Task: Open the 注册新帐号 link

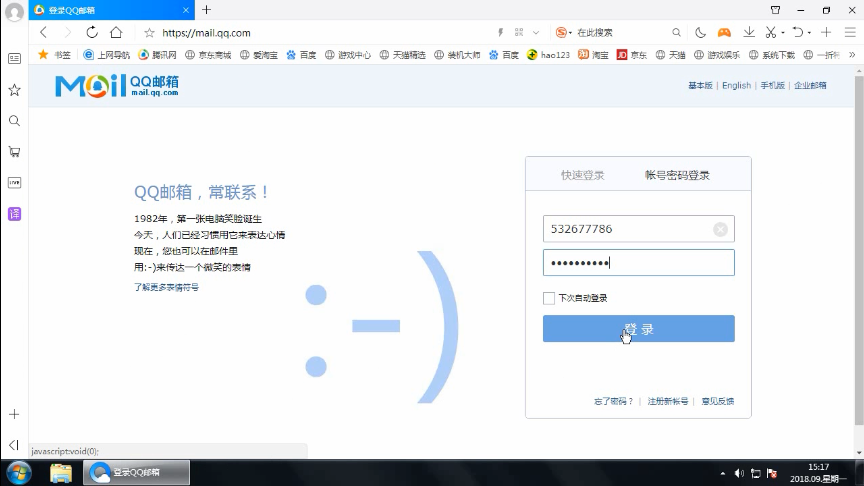Action: pyautogui.click(x=667, y=401)
